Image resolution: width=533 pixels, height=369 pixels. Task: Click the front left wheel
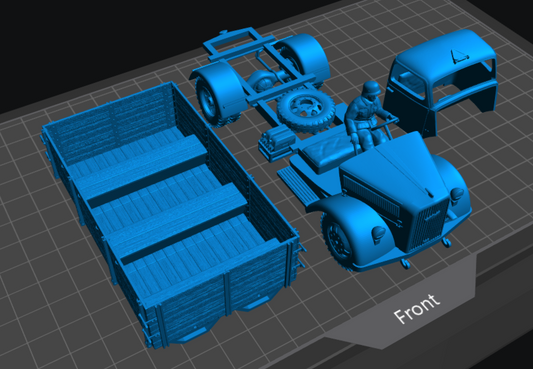[x=338, y=241]
